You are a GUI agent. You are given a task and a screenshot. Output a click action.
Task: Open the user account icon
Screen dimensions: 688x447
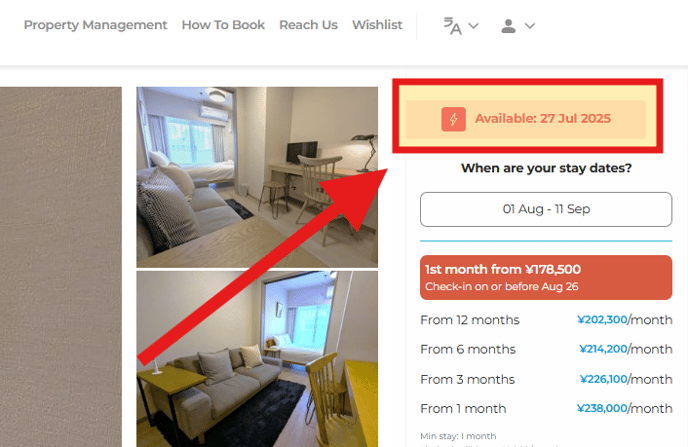[x=509, y=26]
